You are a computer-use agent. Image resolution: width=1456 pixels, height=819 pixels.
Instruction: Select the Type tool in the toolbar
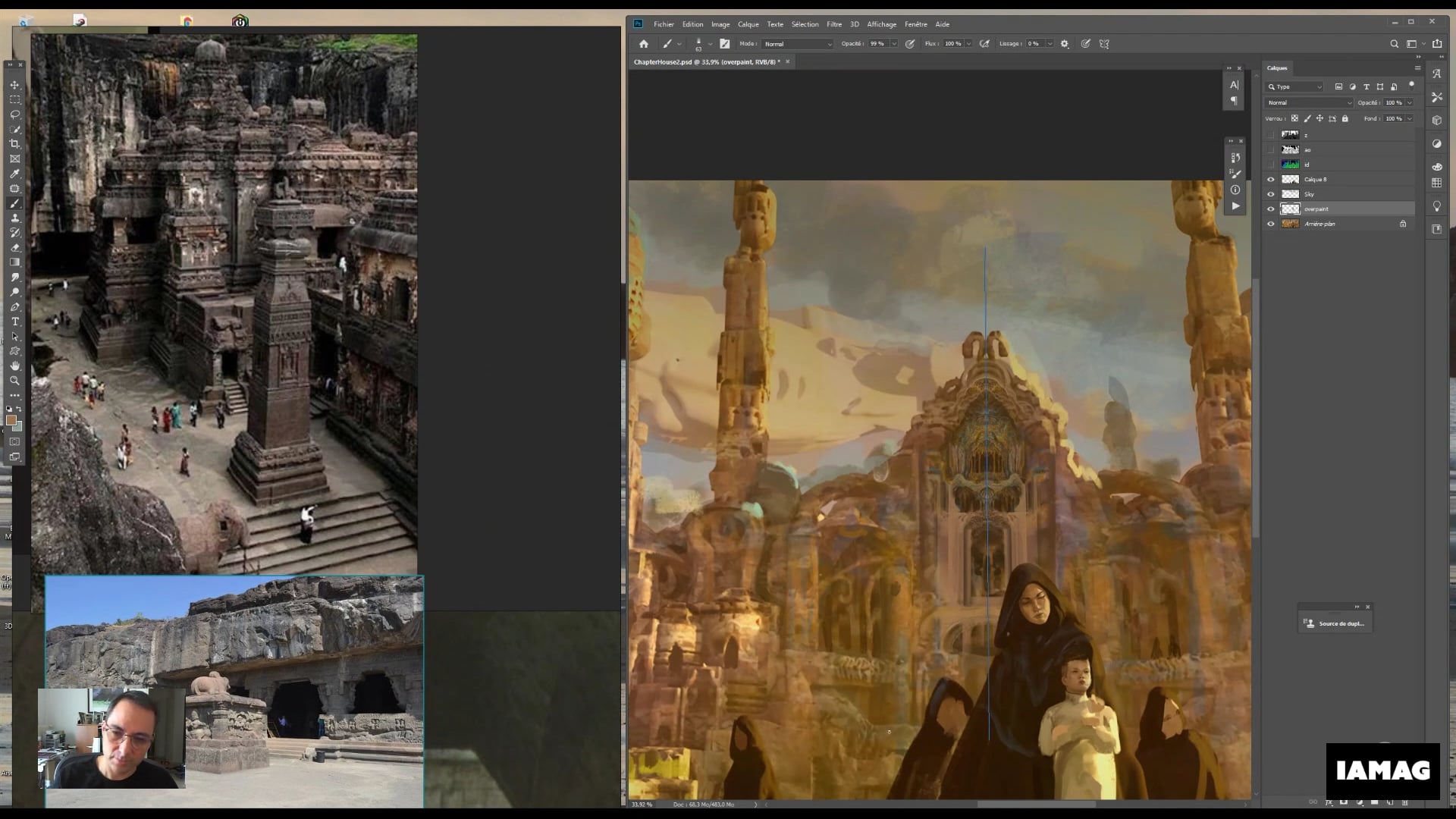point(14,321)
